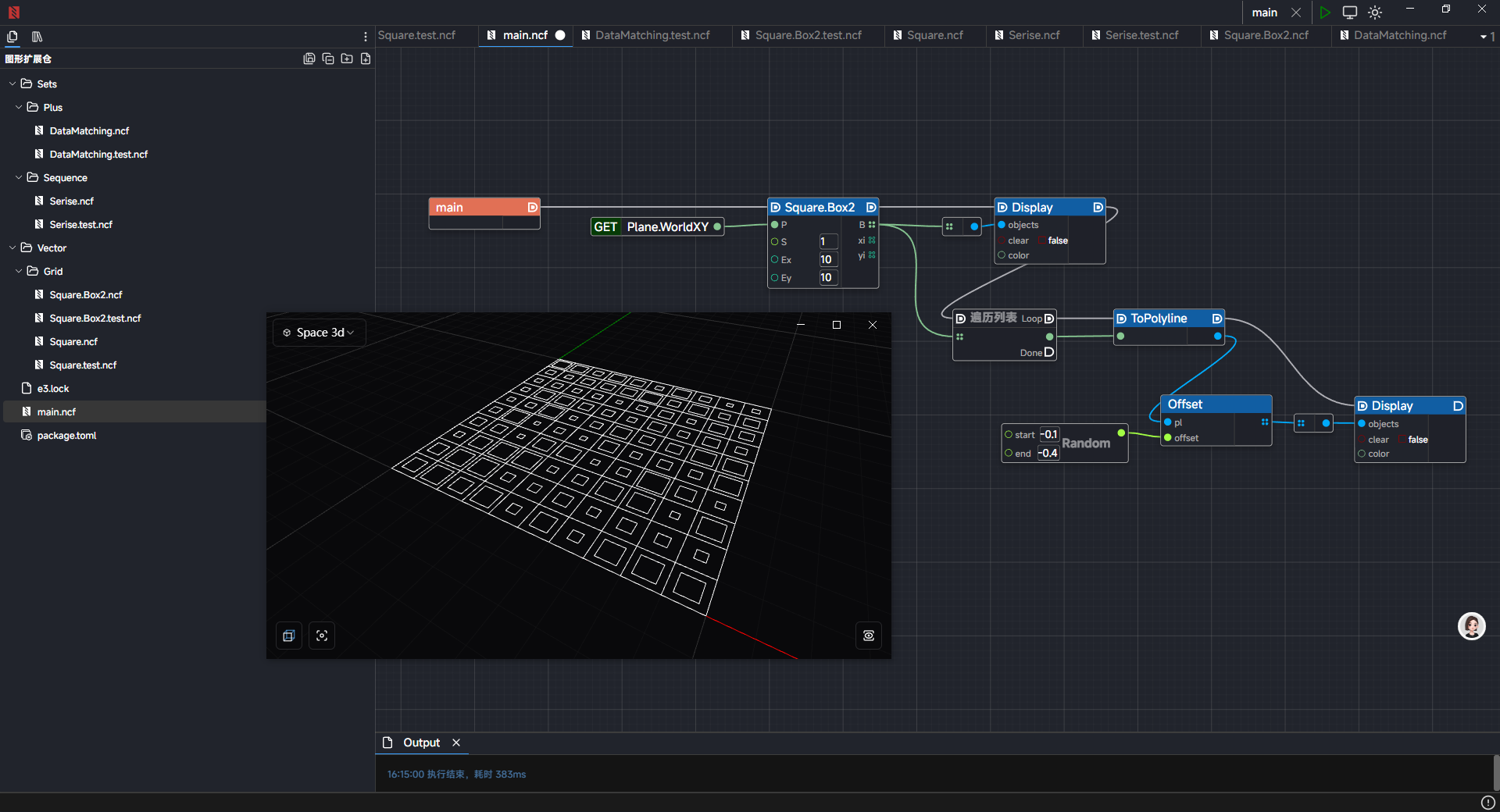Collapse the Vector folder in the tree

pyautogui.click(x=12, y=248)
